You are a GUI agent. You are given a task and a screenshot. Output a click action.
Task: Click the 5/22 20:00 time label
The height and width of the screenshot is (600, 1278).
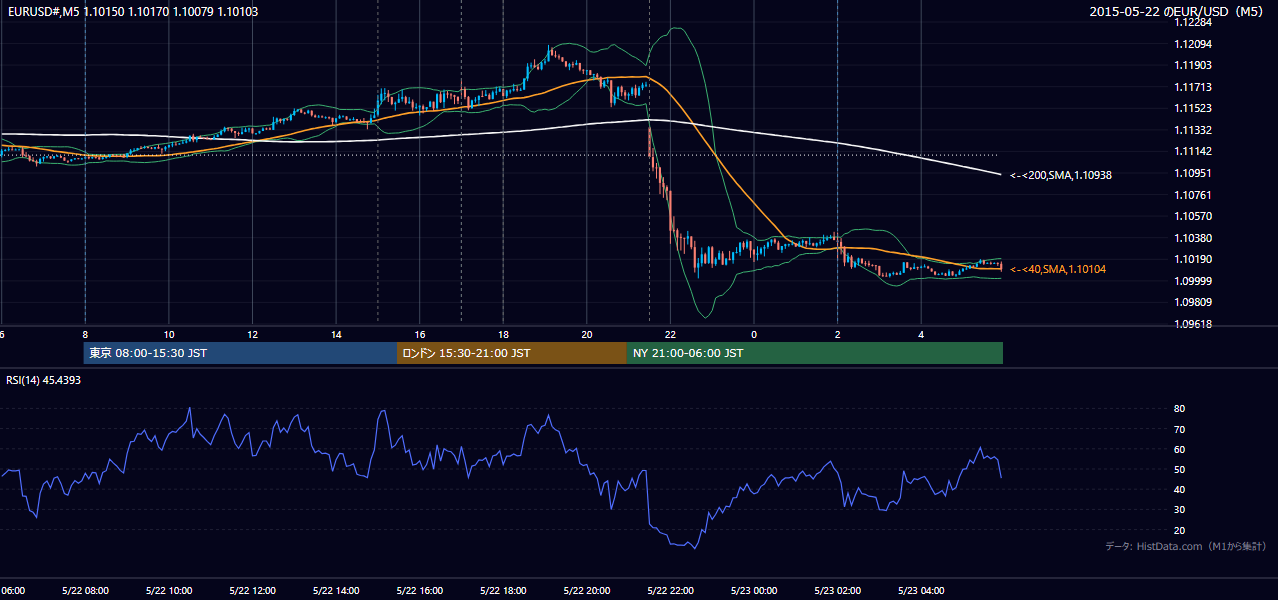pyautogui.click(x=587, y=591)
